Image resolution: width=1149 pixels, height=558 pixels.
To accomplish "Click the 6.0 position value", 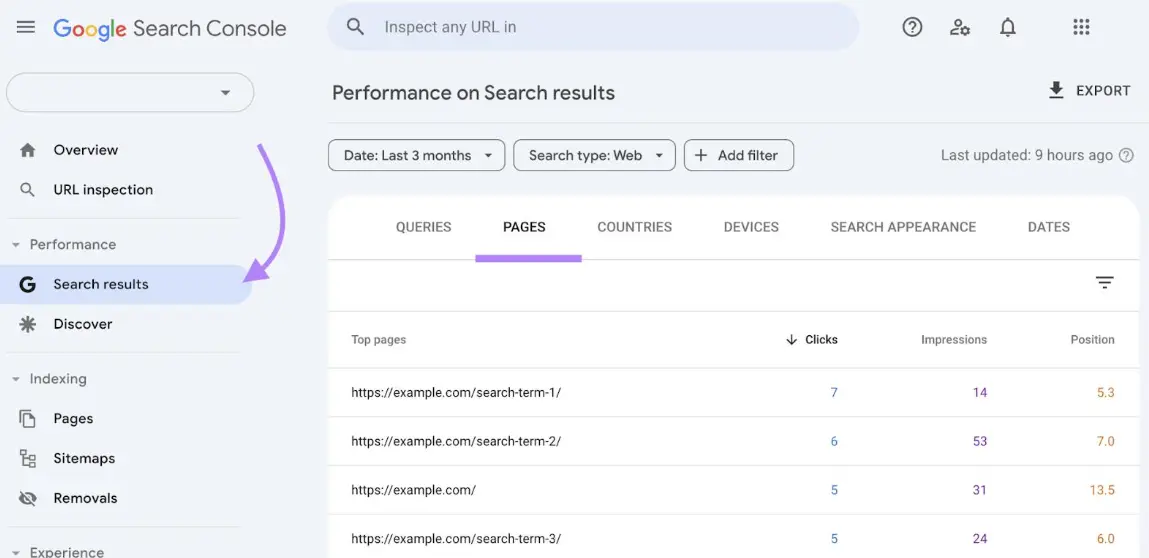I will tap(1106, 538).
